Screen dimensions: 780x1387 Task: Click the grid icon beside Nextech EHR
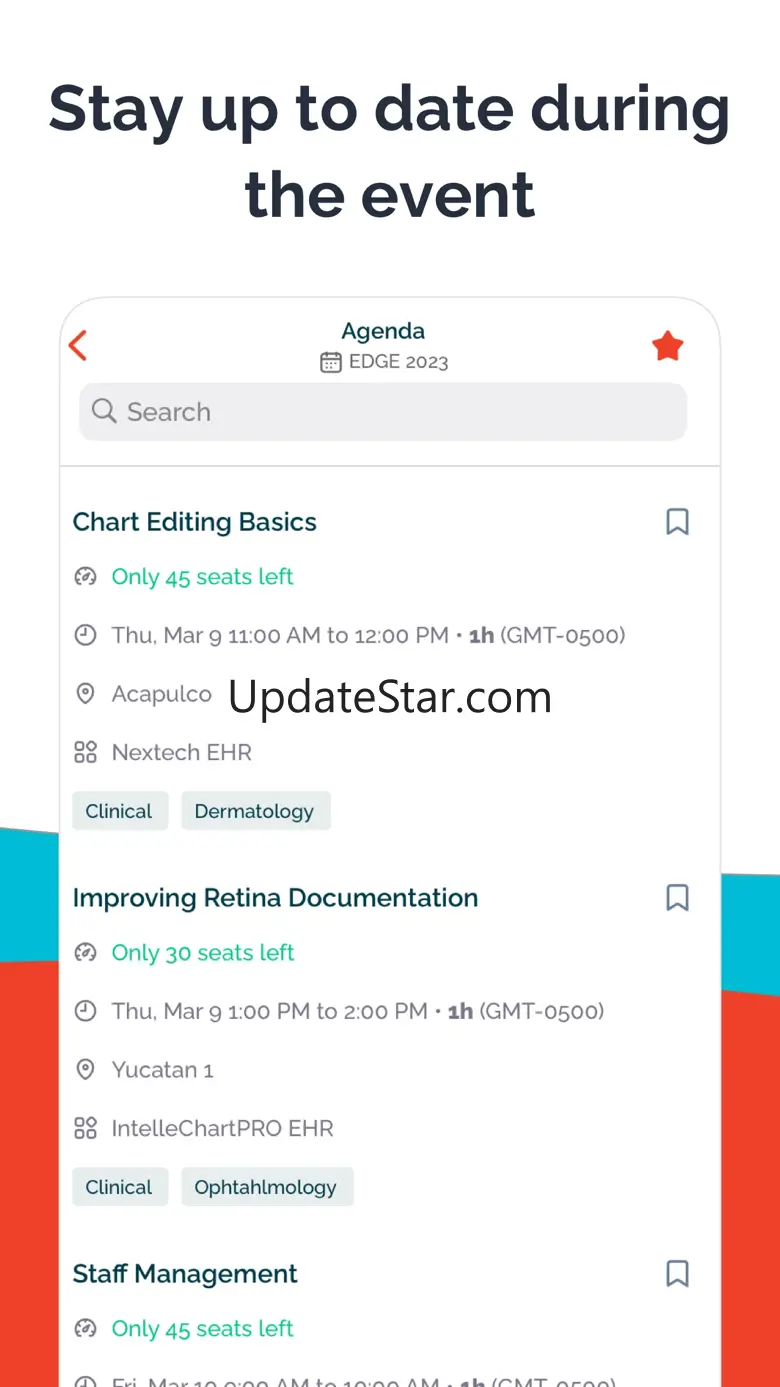point(86,752)
